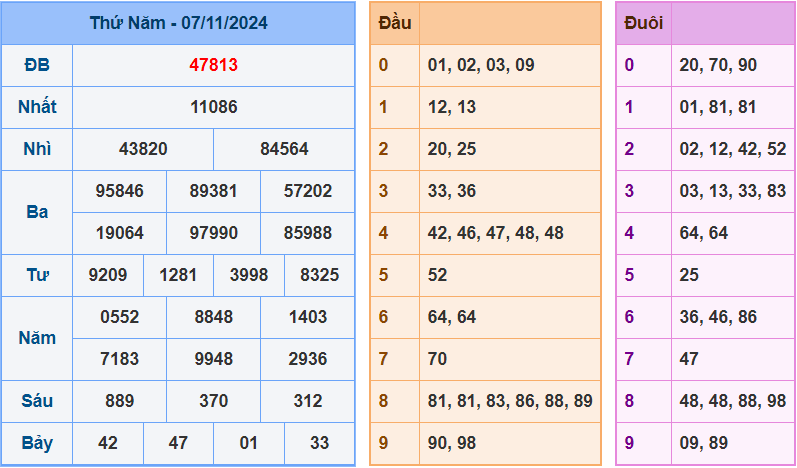Screen dimensions: 797x468
Task: Click the Ba prize row label
Action: 37,212
